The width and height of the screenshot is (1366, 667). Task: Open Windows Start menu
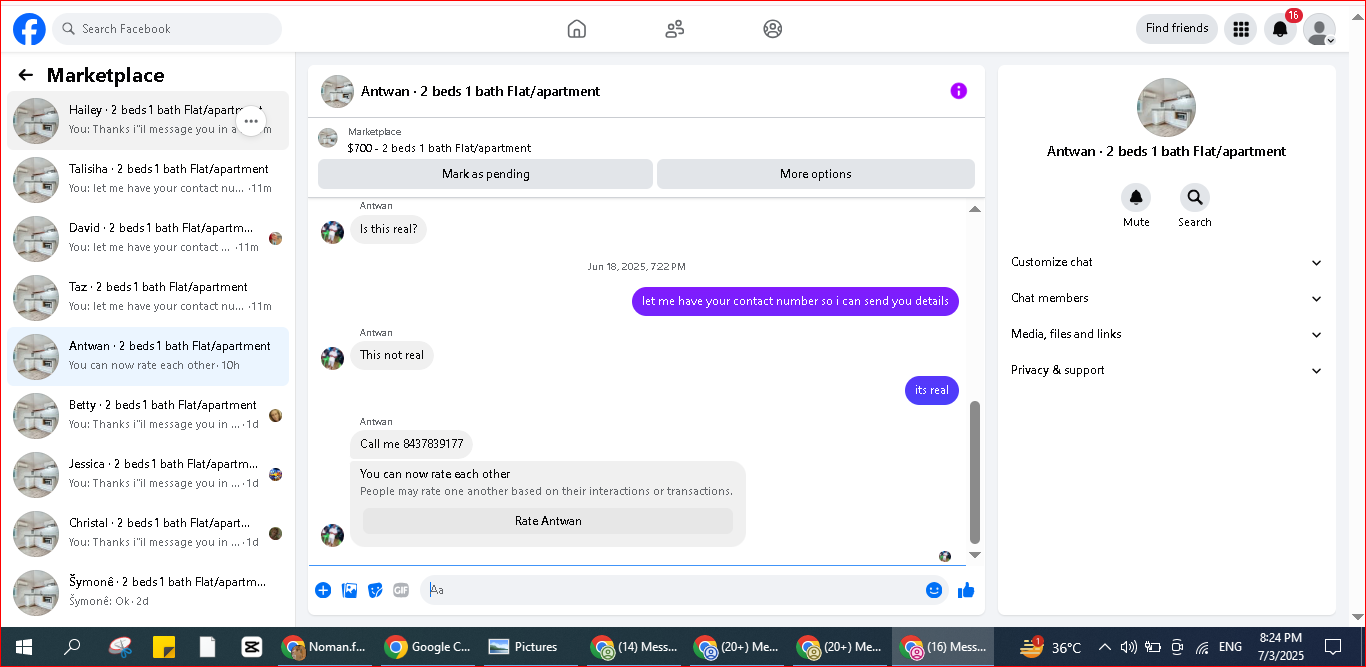24,647
